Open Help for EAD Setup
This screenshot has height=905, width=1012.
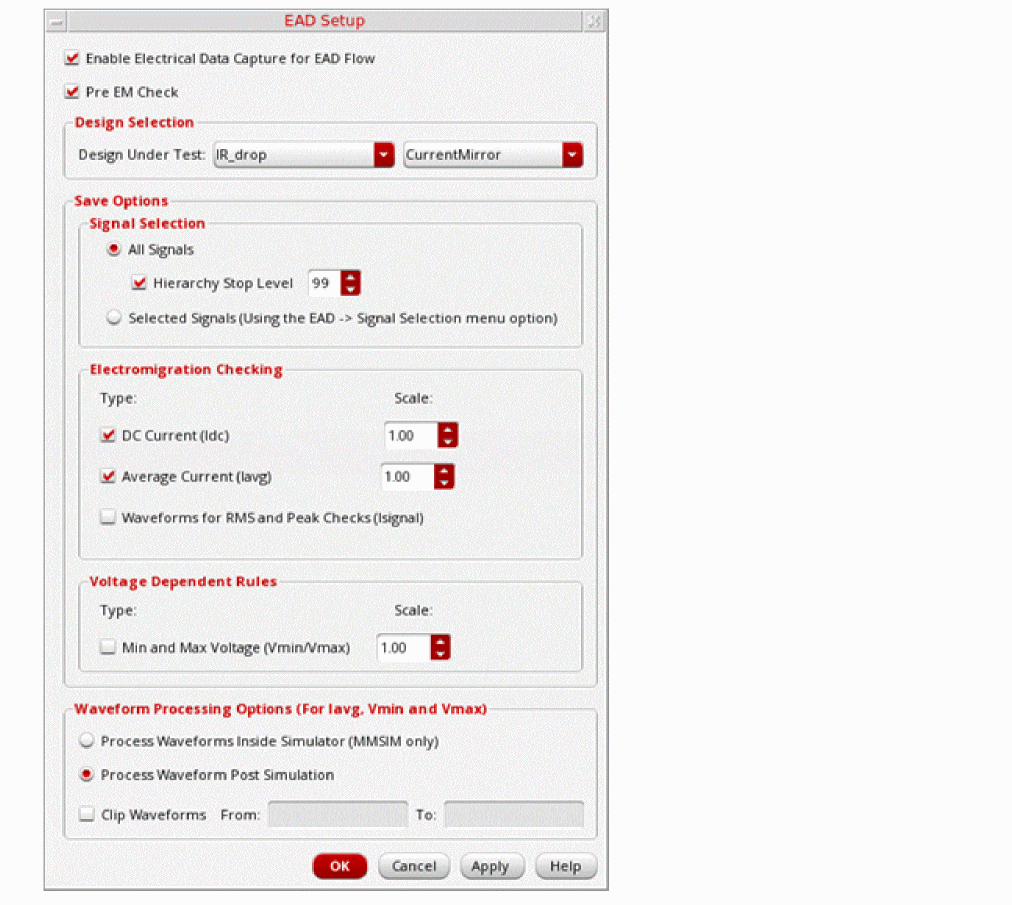(566, 866)
